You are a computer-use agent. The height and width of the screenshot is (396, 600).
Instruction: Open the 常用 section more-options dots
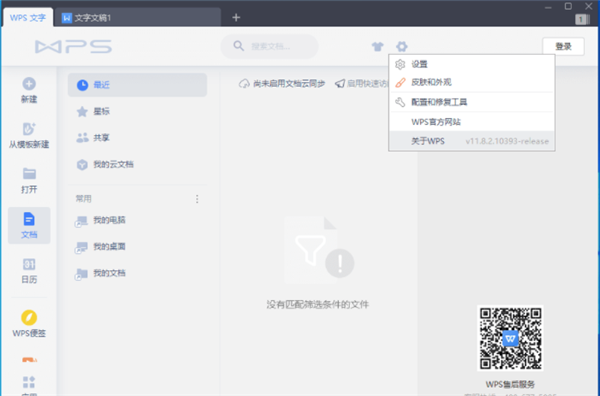pyautogui.click(x=197, y=199)
